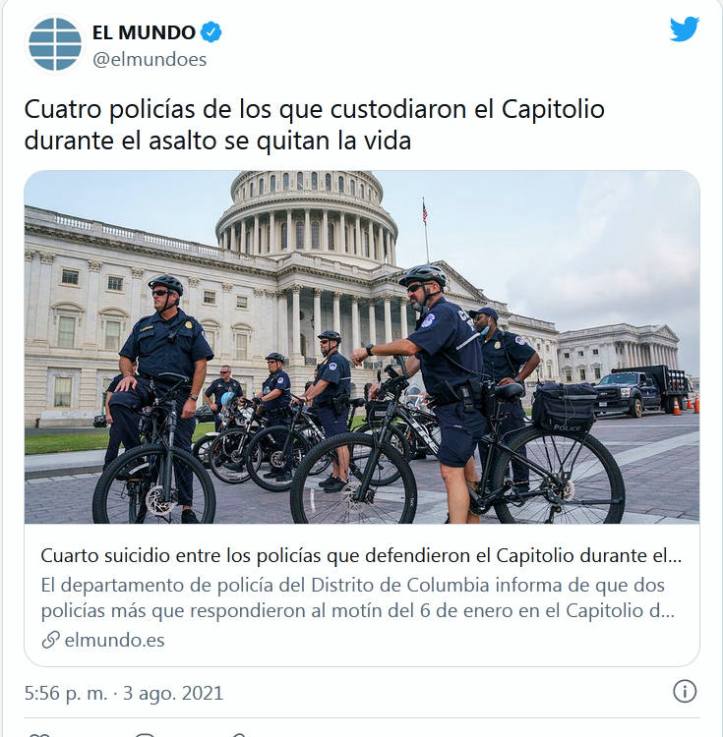Open the El Mundo globe profile avatar
Viewport: 723px width, 737px height.
[55, 45]
